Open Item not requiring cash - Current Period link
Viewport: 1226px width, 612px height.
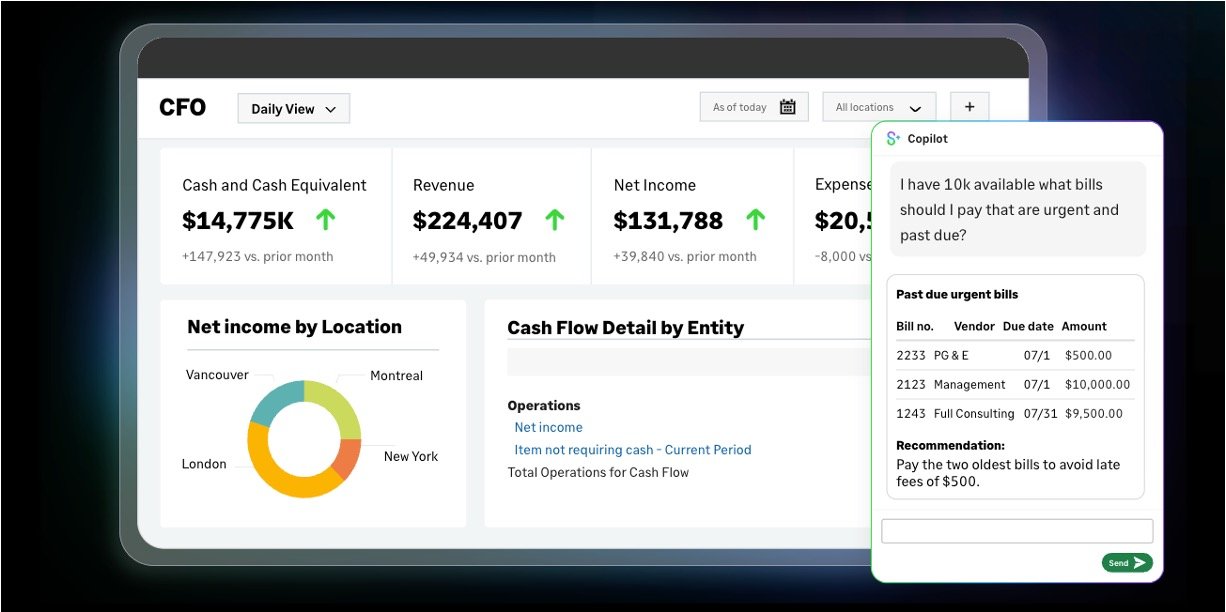point(632,450)
